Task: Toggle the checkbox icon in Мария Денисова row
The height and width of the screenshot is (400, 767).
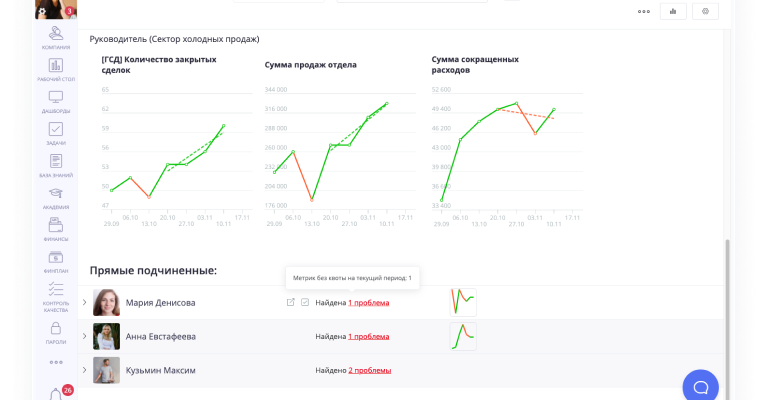Action: click(x=305, y=302)
